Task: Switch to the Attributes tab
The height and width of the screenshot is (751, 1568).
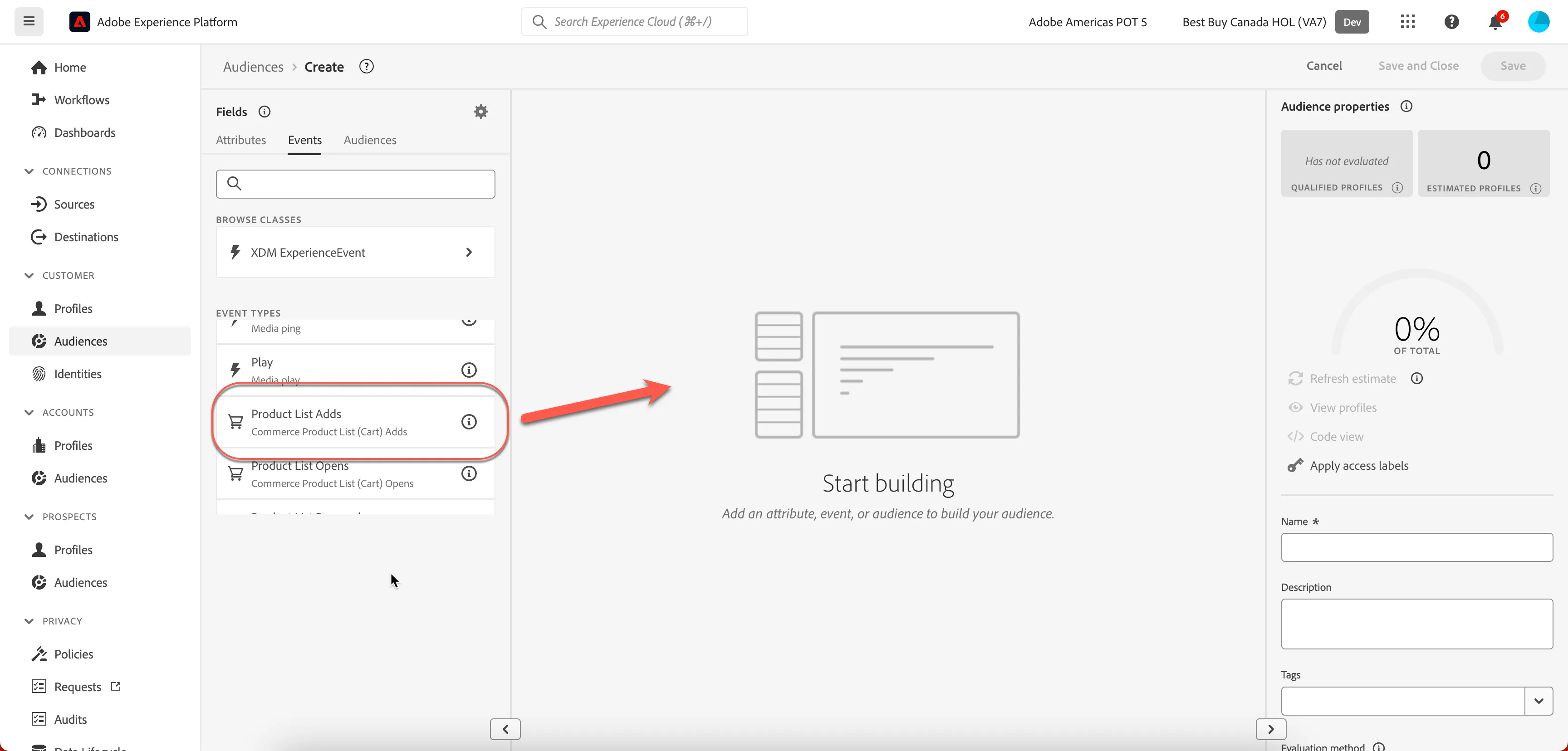Action: (241, 140)
